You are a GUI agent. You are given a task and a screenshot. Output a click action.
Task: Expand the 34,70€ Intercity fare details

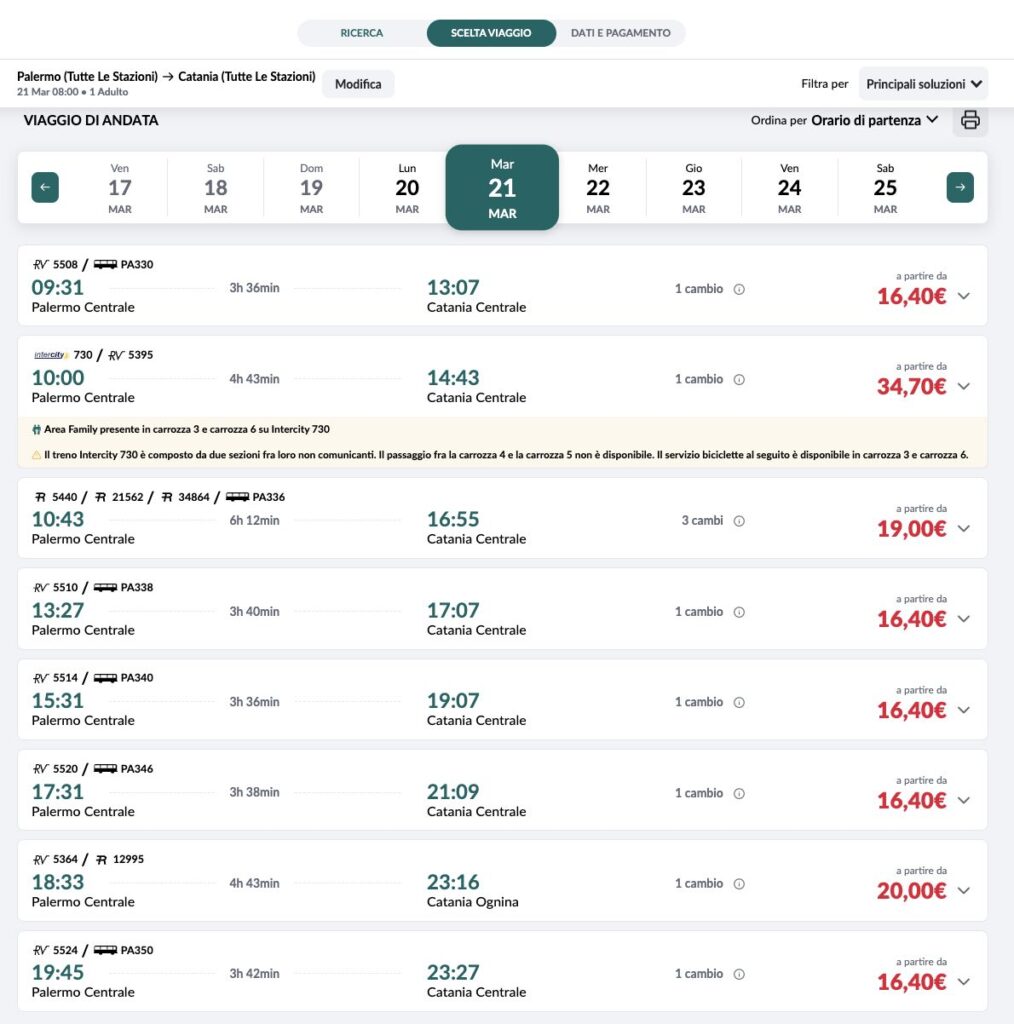[x=963, y=386]
